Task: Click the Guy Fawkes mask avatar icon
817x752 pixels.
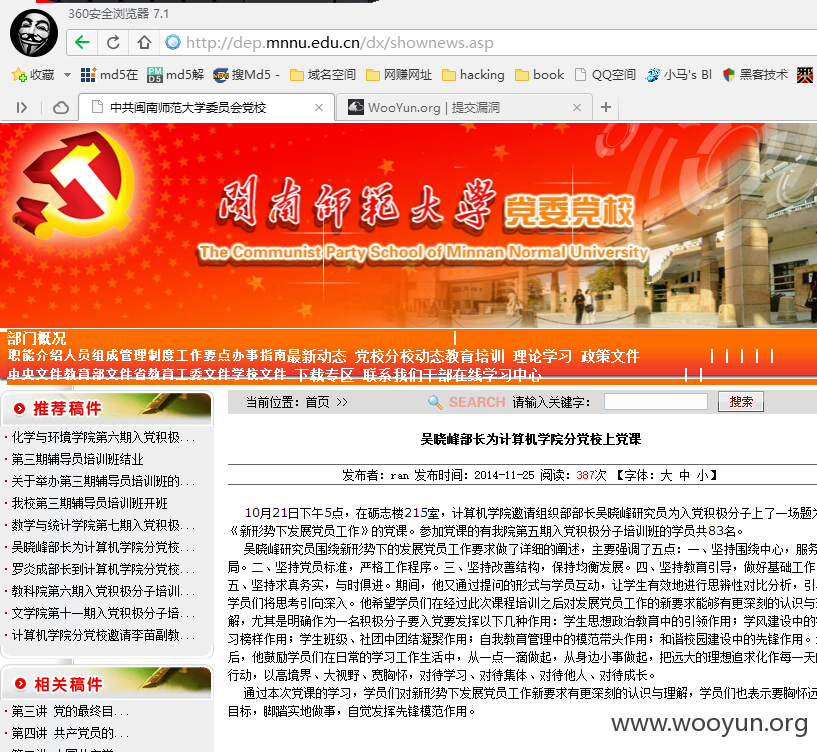Action: (x=34, y=33)
